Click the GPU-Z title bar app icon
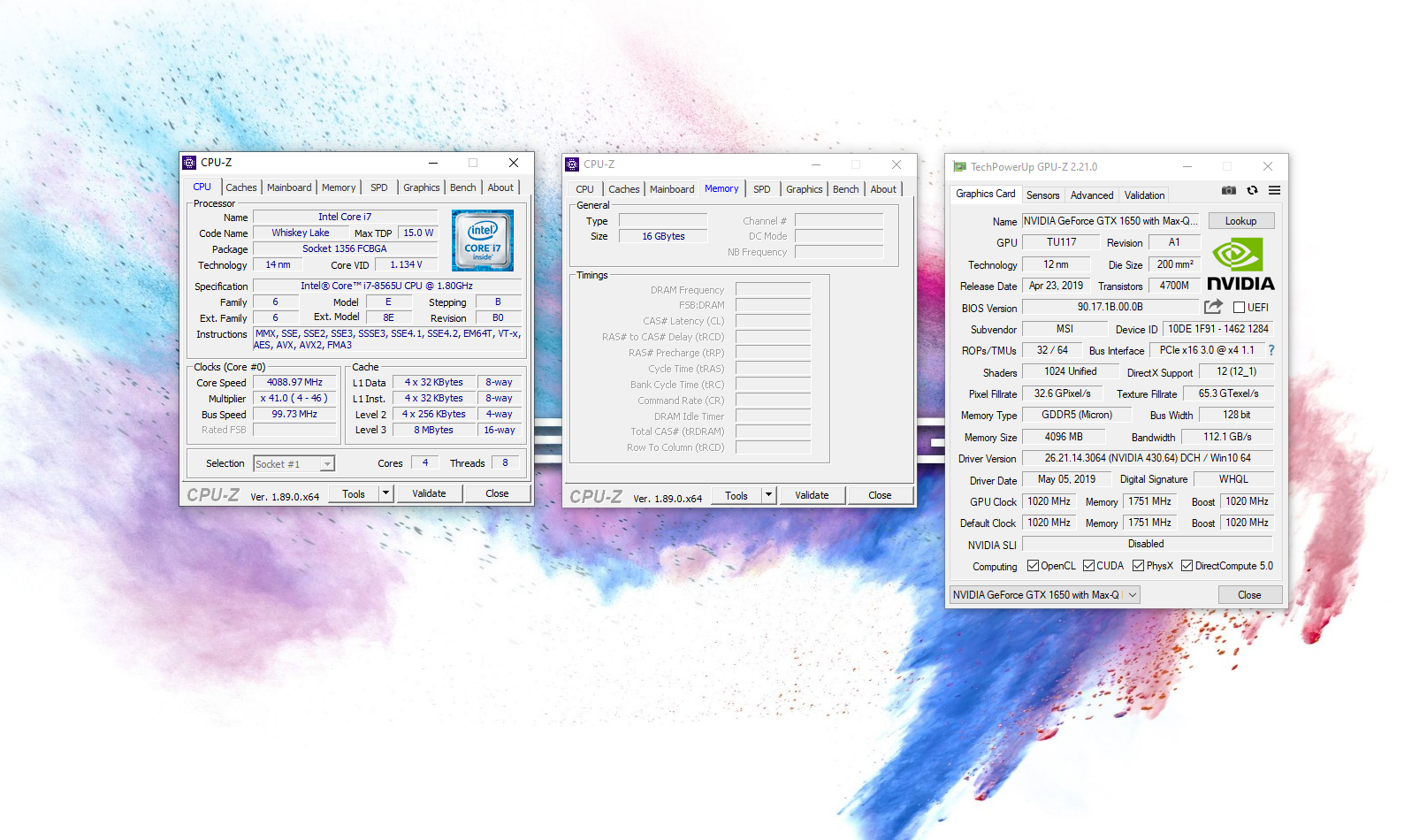1427x840 pixels. (x=959, y=166)
